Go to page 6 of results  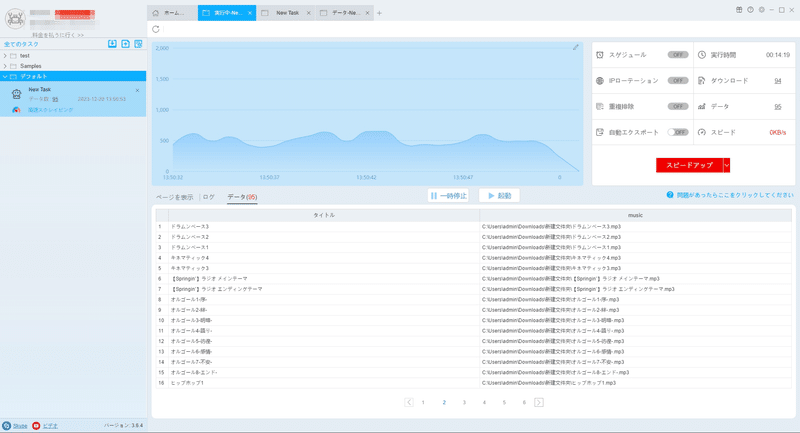524,402
